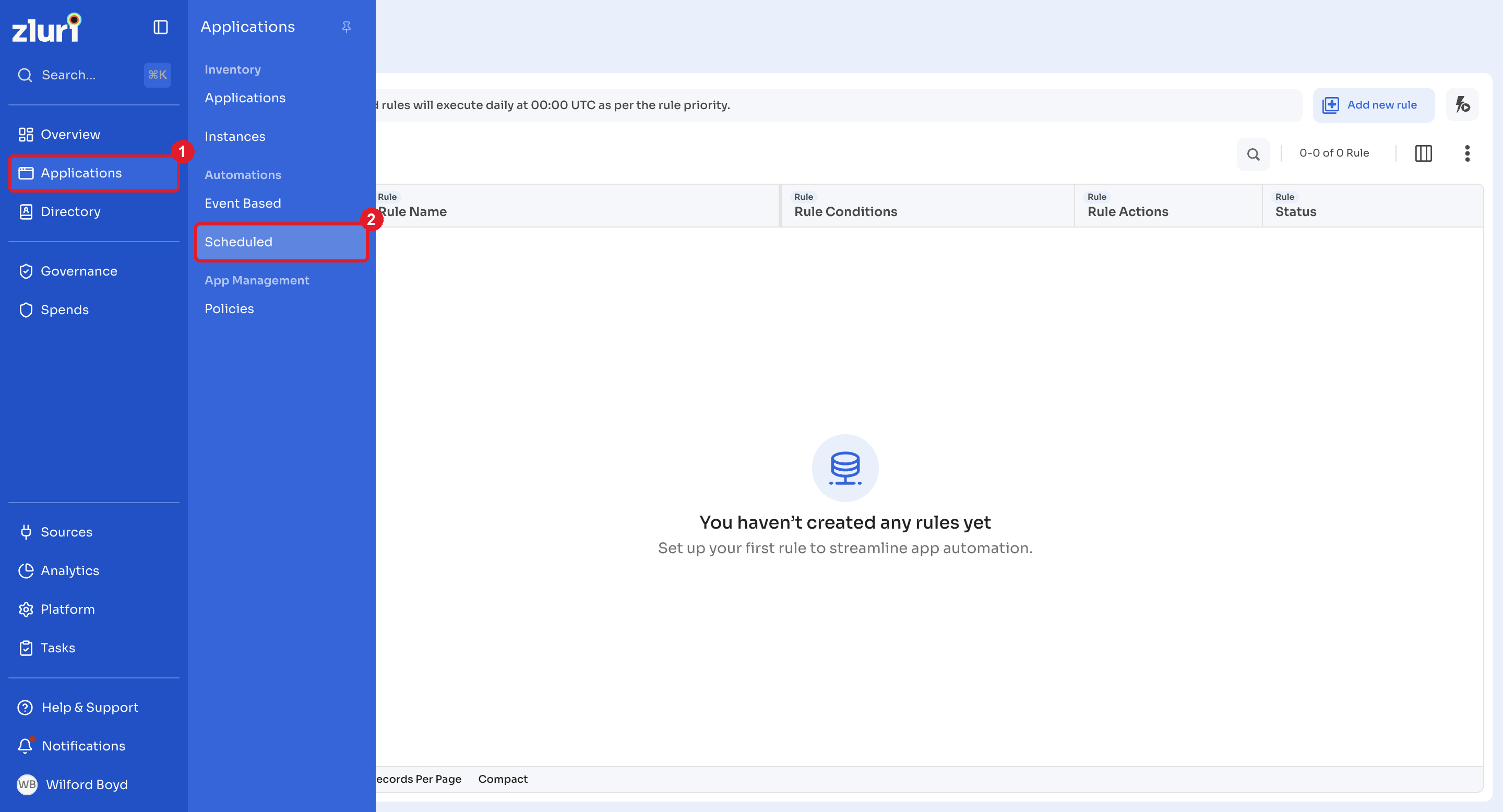This screenshot has width=1503, height=812.
Task: Click the Add new rule button
Action: 1373,105
